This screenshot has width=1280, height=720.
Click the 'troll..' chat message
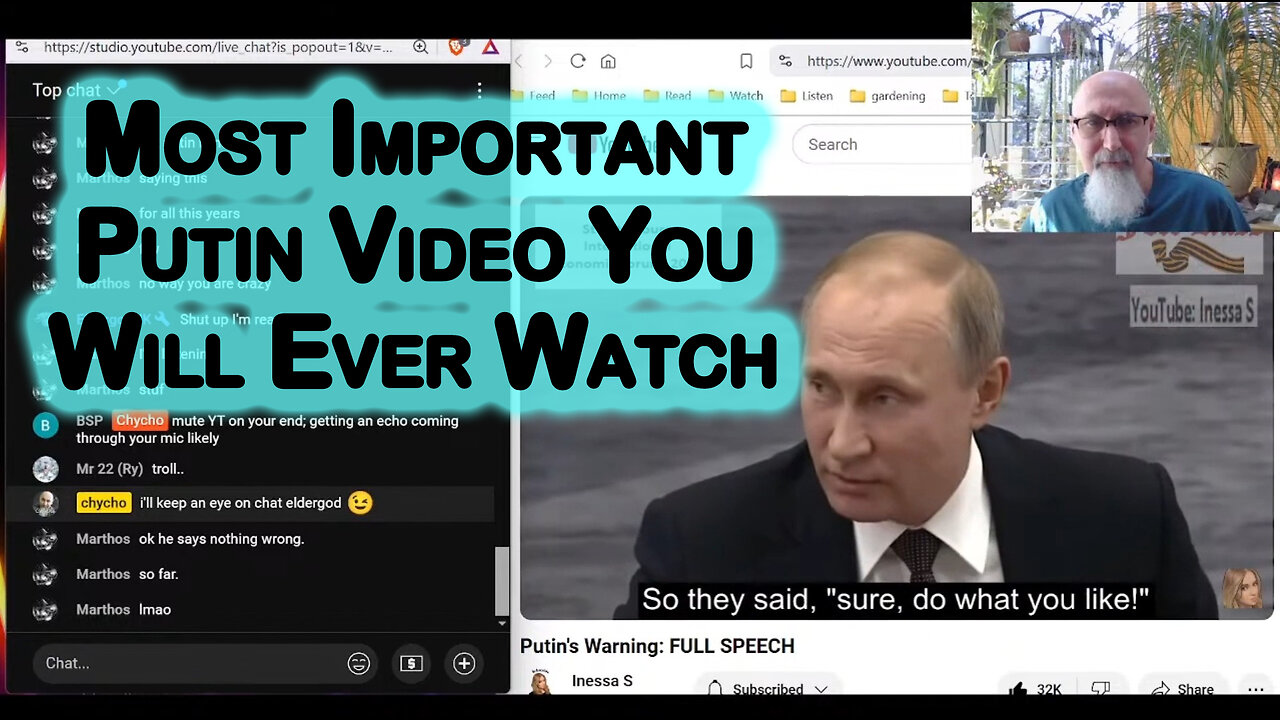(x=167, y=468)
